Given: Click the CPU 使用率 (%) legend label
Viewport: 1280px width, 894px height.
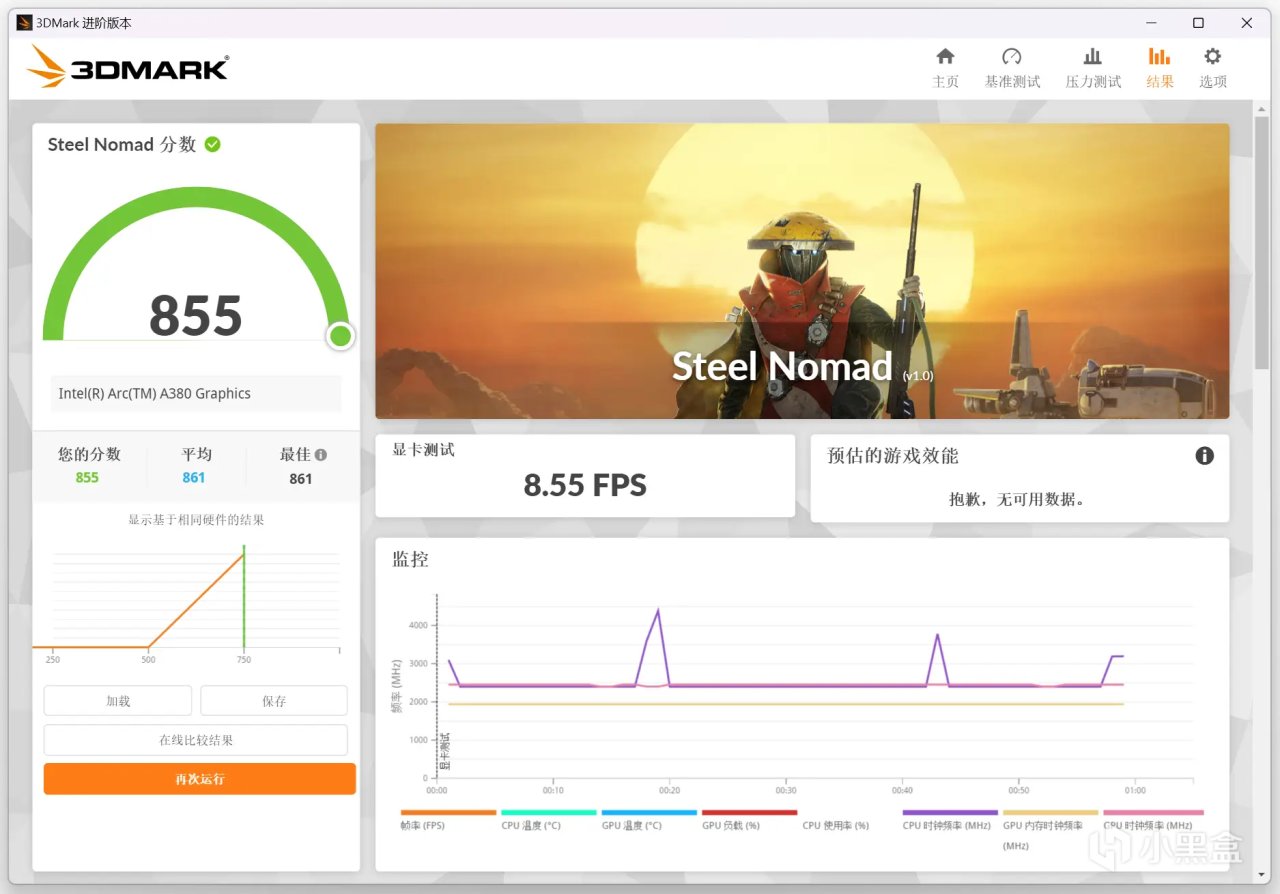Looking at the screenshot, I should (836, 826).
